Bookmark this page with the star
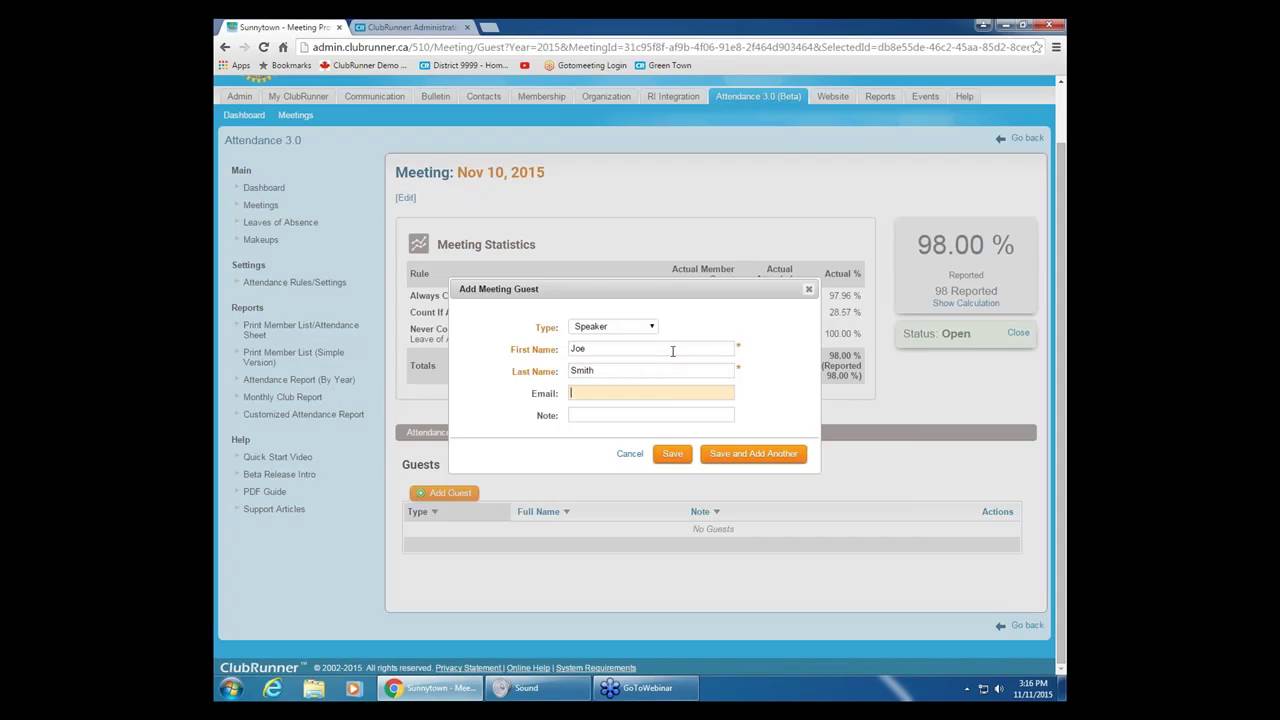This screenshot has width=1280, height=720. [1037, 47]
